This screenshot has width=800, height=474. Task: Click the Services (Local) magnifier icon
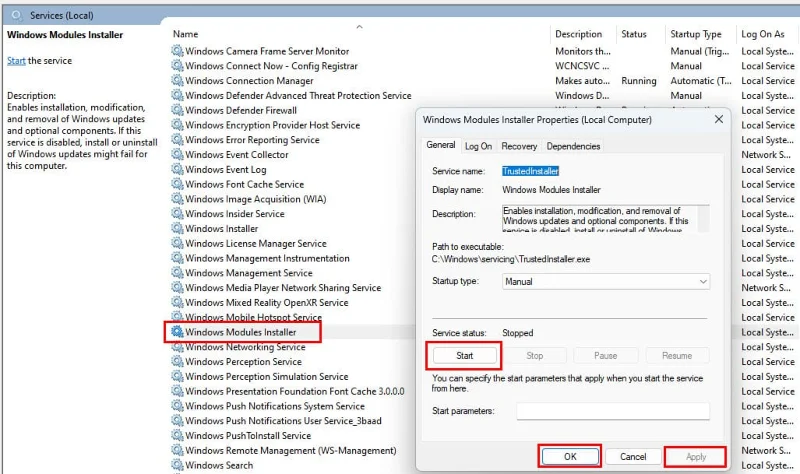click(x=17, y=15)
